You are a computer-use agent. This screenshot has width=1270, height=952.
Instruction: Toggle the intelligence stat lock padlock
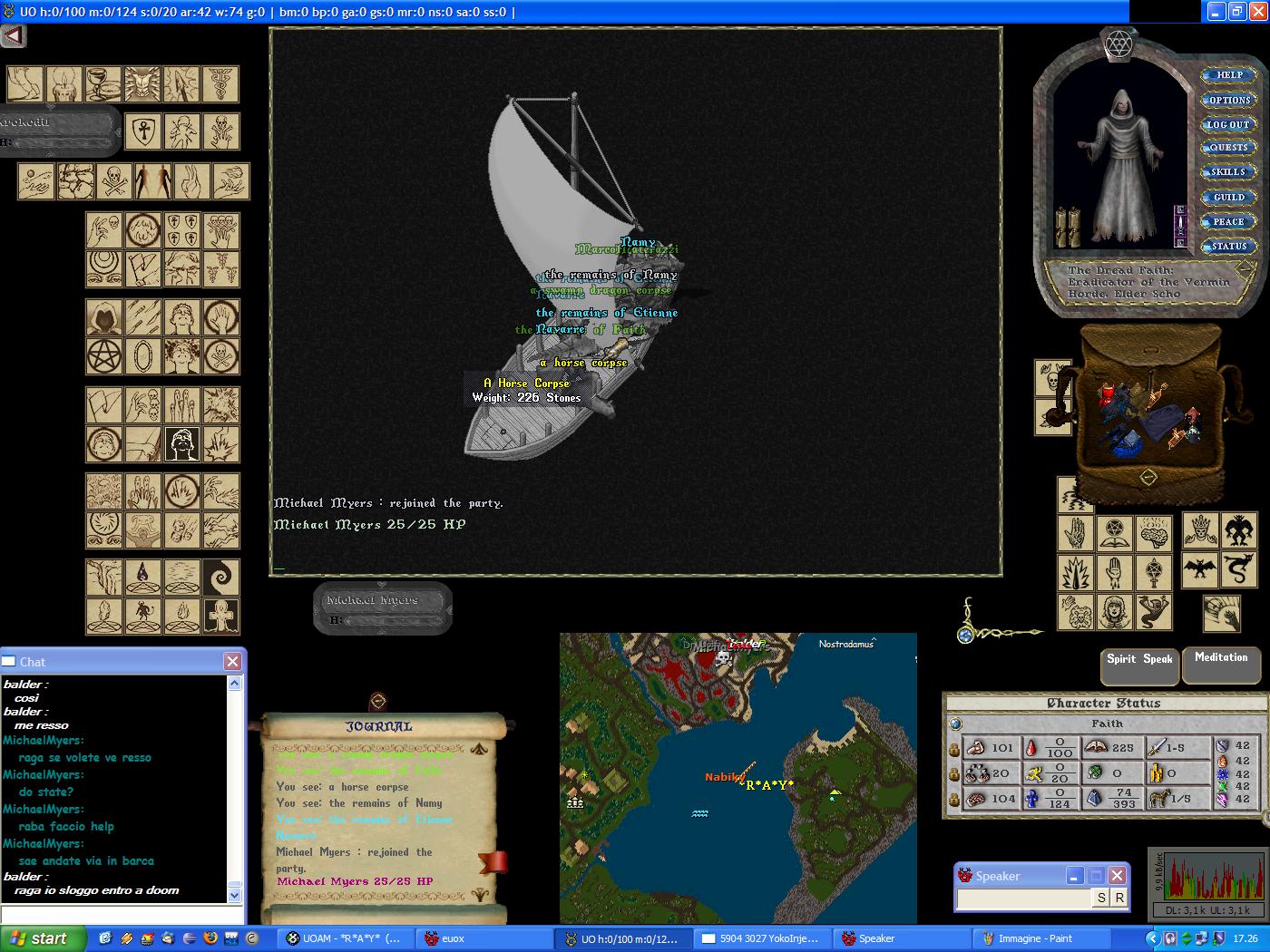pos(954,800)
